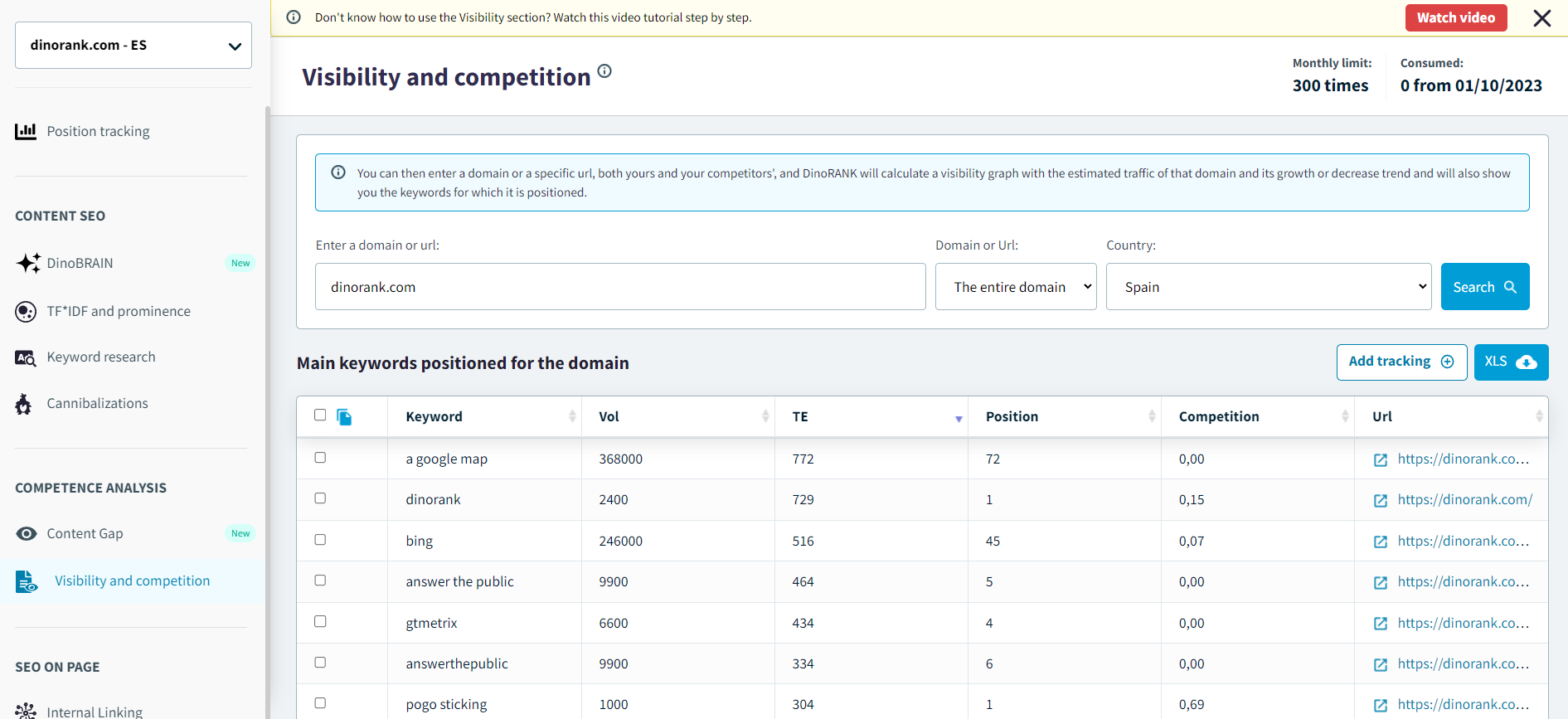Click the domain or url input field
1568x719 pixels.
point(620,287)
